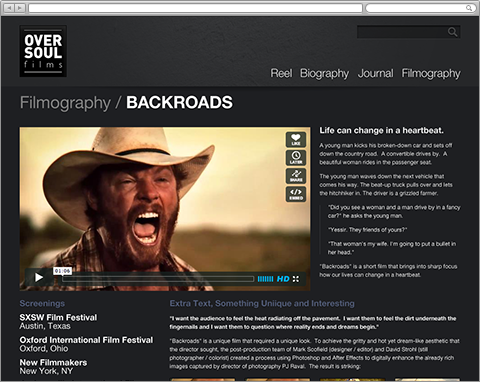
Task: Adjust the video volume bars
Action: pyautogui.click(x=265, y=279)
